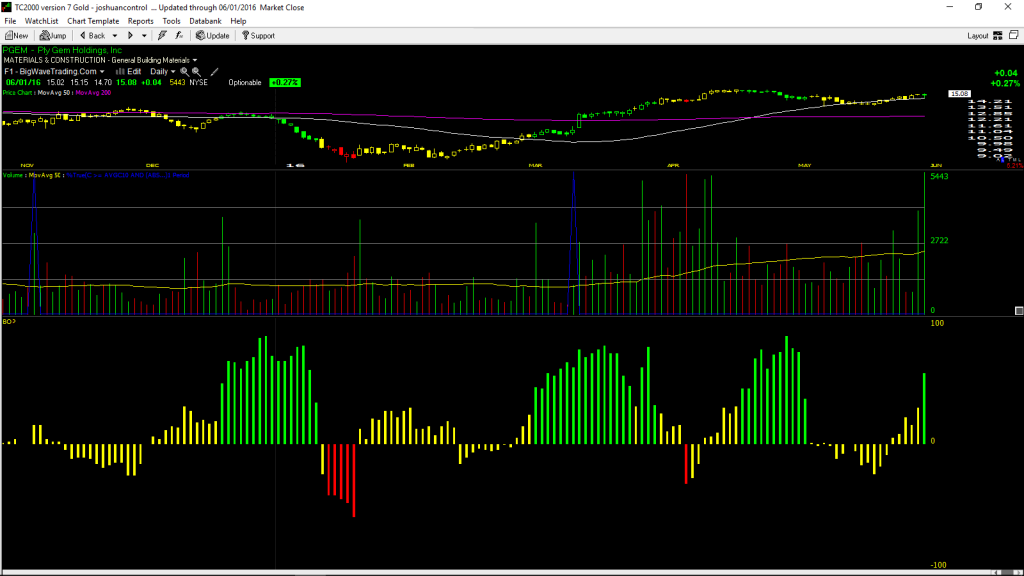Open the WatchList menu
Viewport: 1024px width, 576px height.
coord(41,21)
